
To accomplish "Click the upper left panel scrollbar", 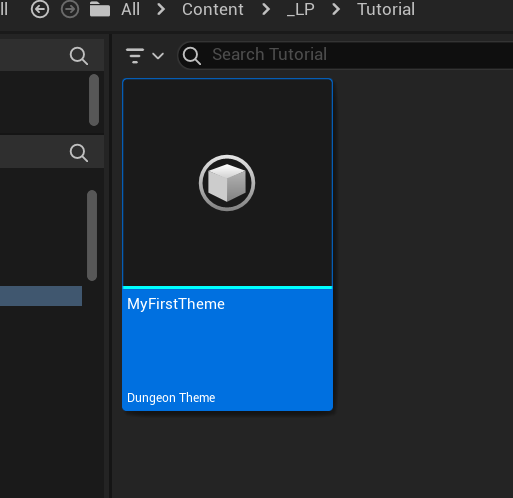I will [x=94, y=100].
